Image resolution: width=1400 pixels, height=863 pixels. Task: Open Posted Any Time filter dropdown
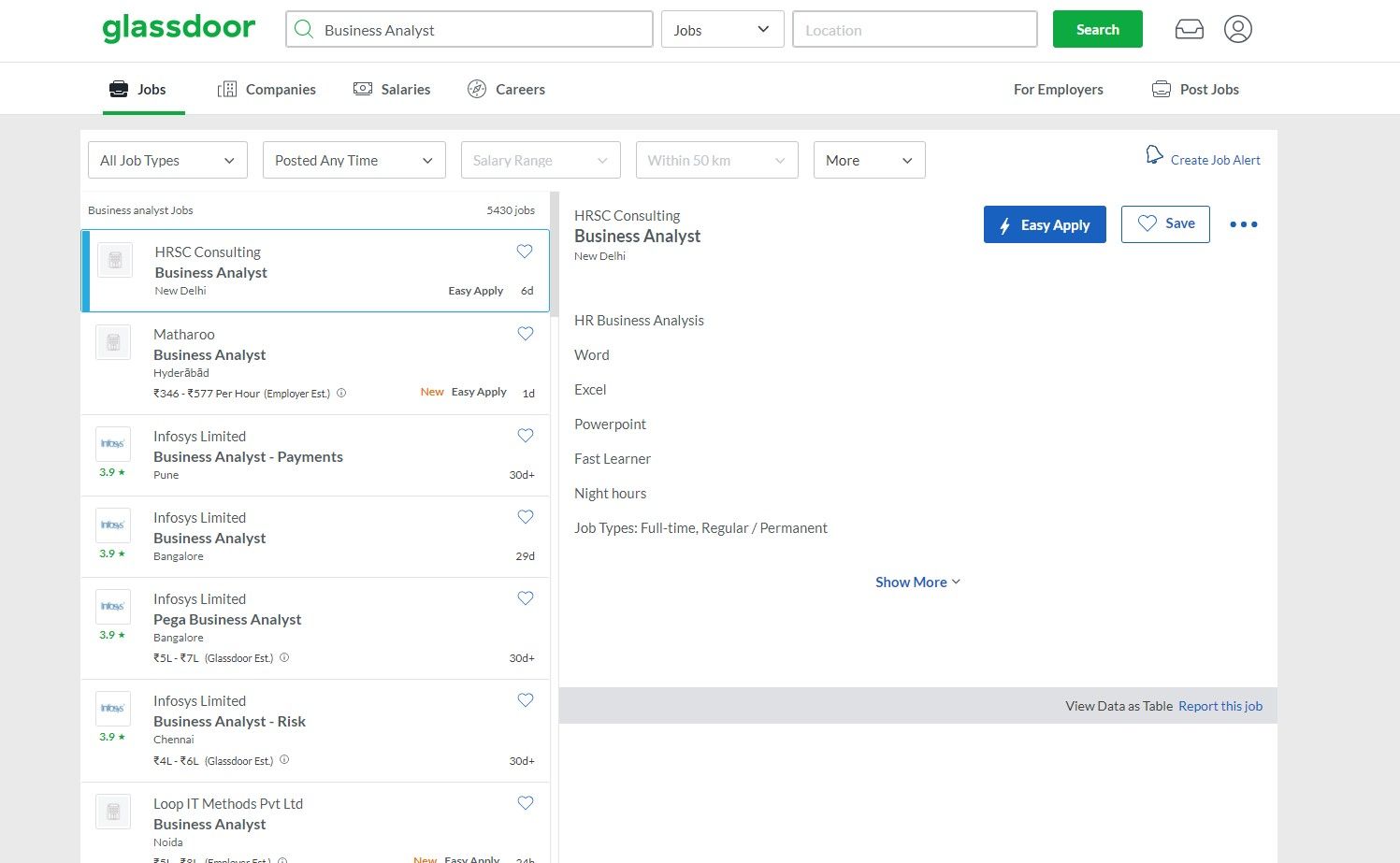click(x=354, y=160)
